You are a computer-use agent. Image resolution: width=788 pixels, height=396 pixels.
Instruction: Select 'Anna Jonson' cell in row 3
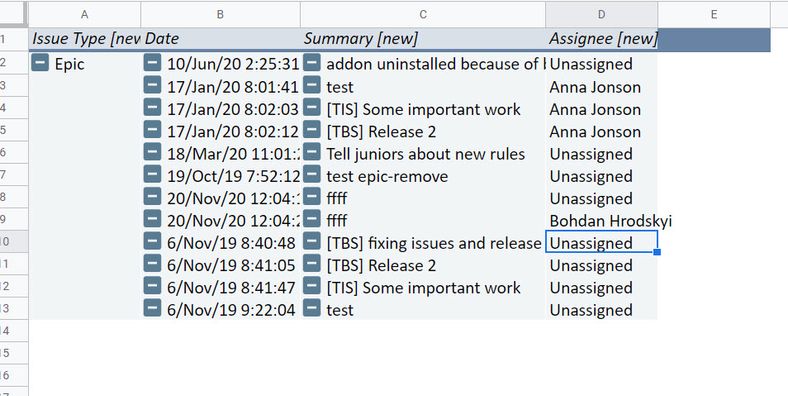click(602, 86)
